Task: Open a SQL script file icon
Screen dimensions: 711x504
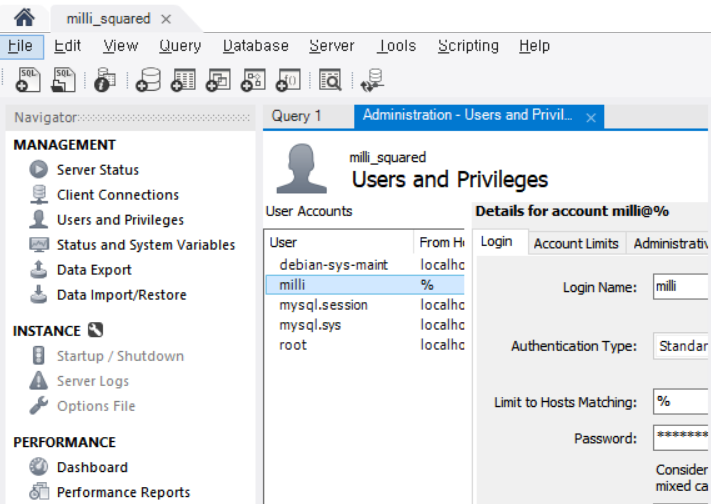Action: coord(63,80)
